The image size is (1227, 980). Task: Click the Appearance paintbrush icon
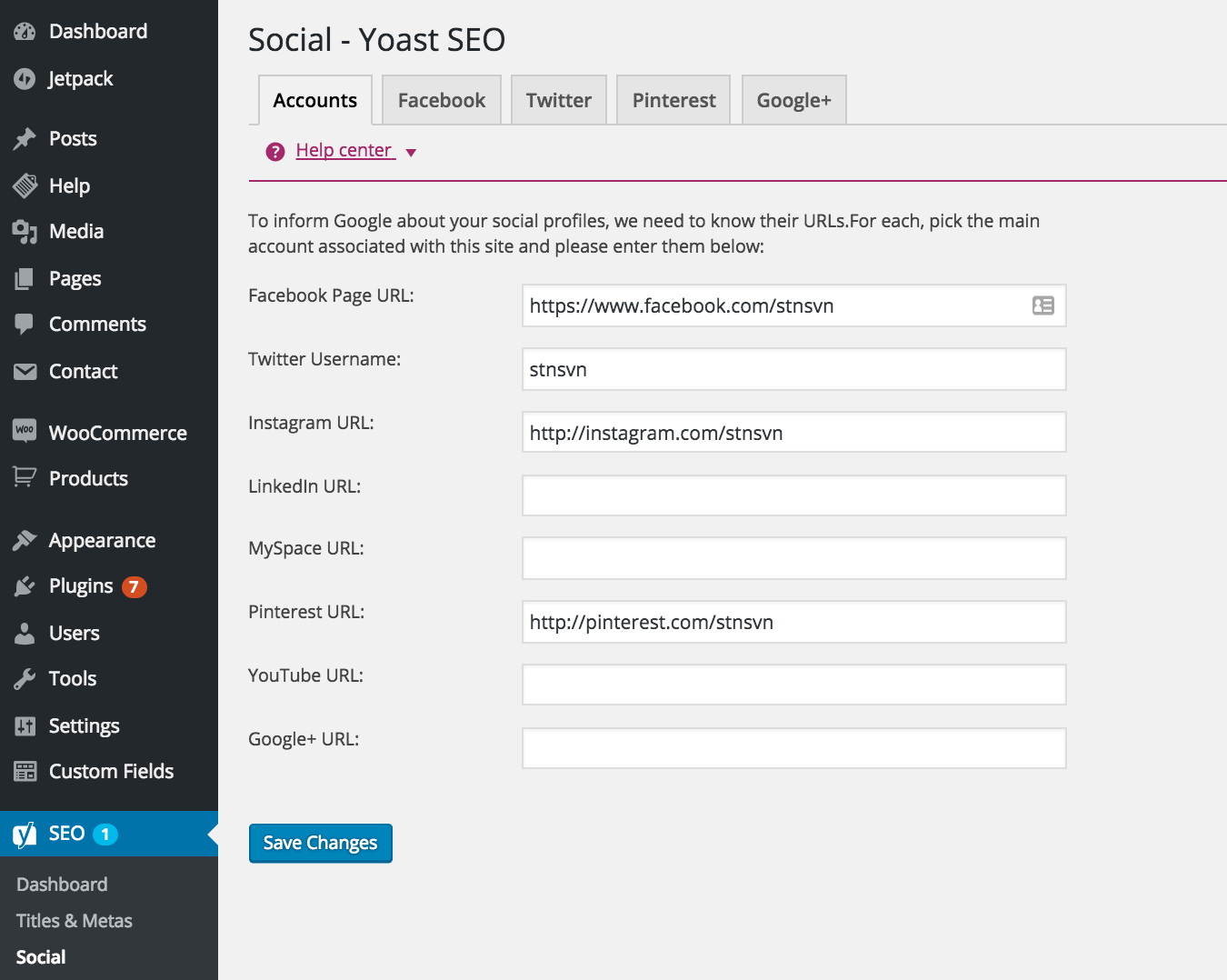tap(25, 541)
